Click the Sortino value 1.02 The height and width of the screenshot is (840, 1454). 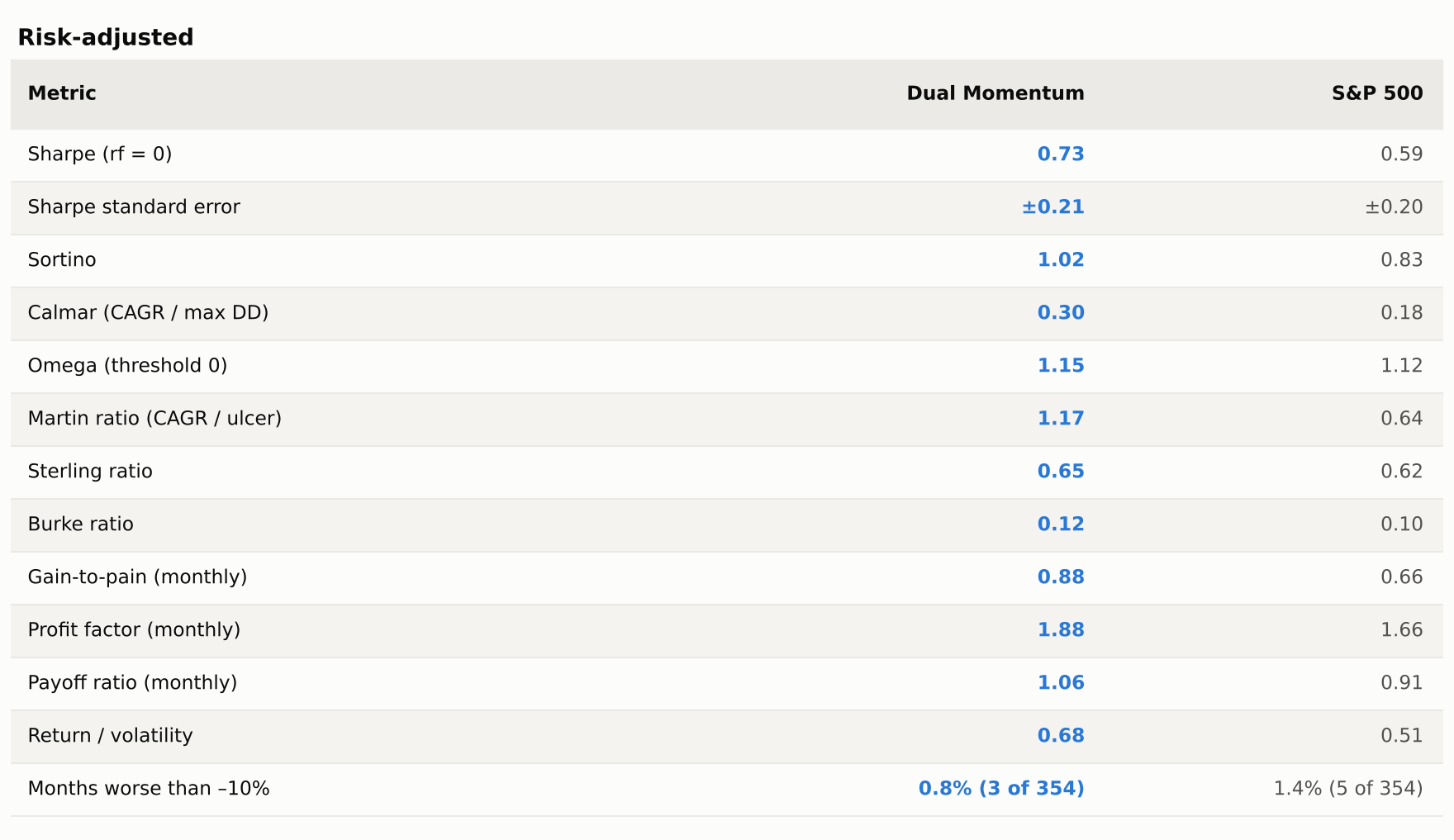(1061, 260)
